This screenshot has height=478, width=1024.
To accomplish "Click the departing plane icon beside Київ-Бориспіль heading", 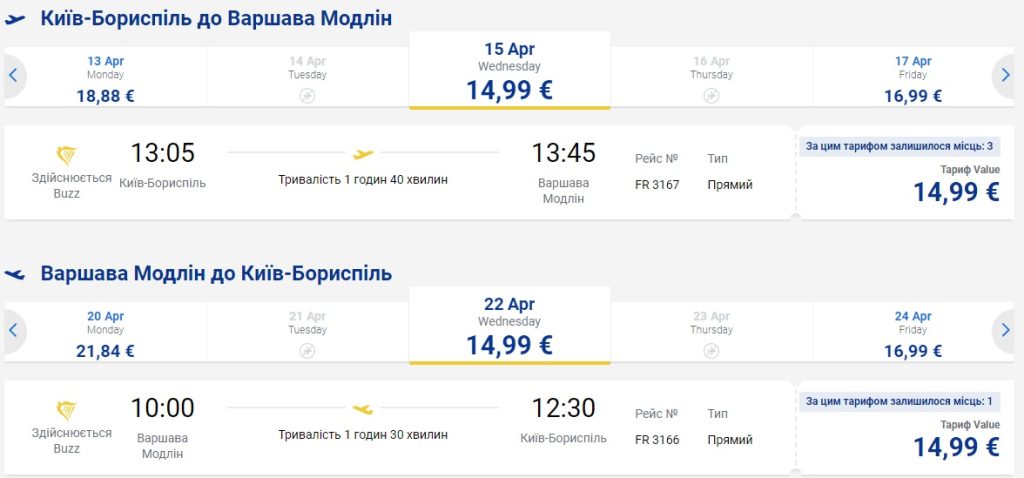I will pos(15,19).
